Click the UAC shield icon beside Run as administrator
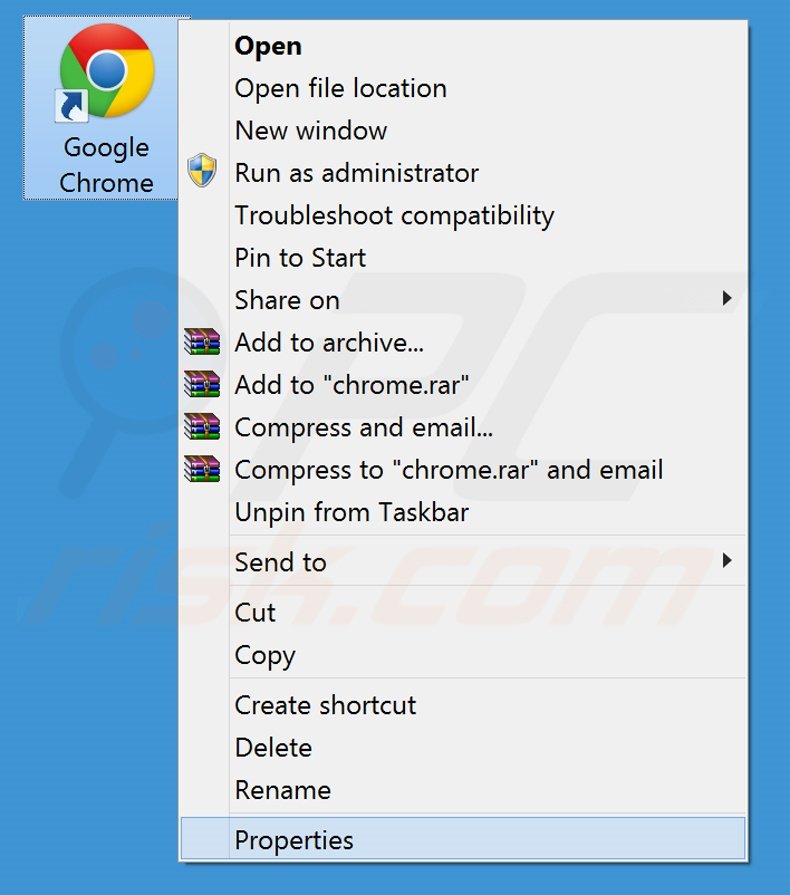Image resolution: width=790 pixels, height=895 pixels. (202, 170)
